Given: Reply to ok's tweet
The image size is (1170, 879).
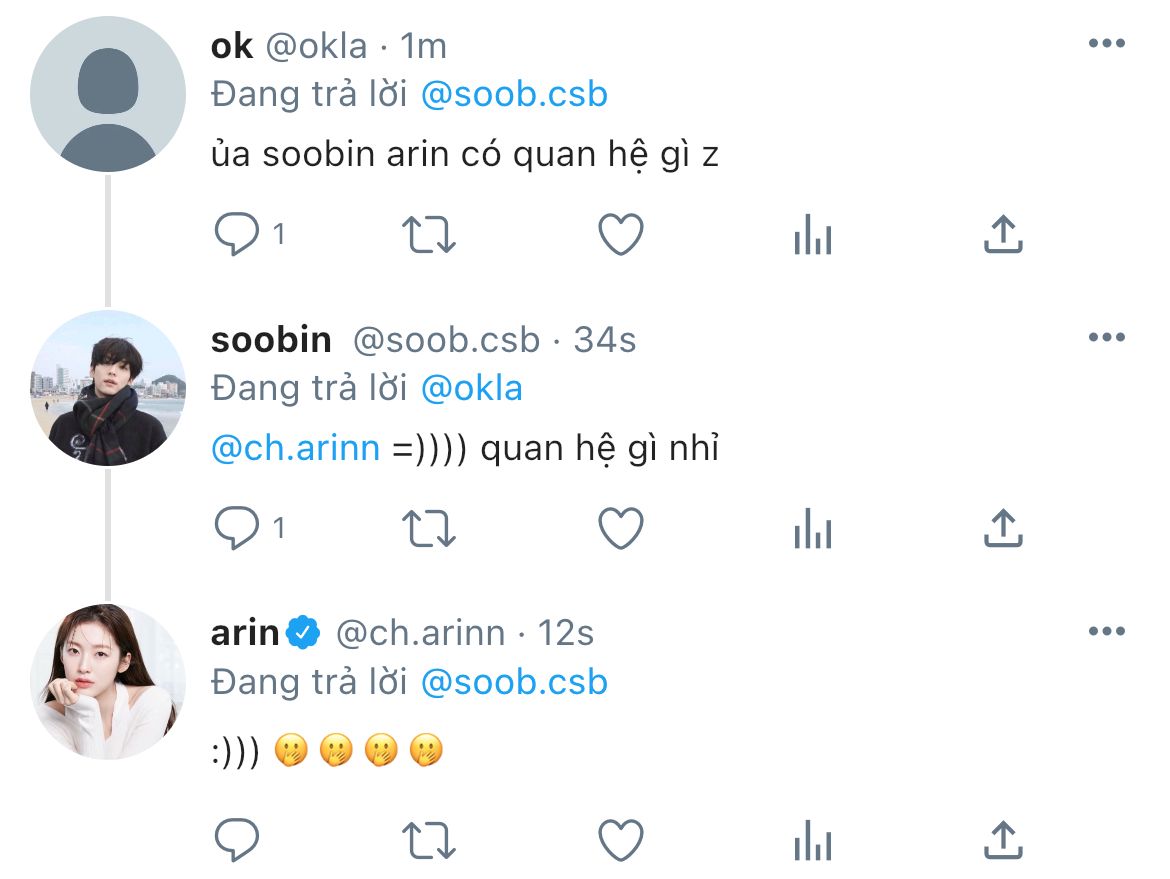Looking at the screenshot, I should [238, 235].
